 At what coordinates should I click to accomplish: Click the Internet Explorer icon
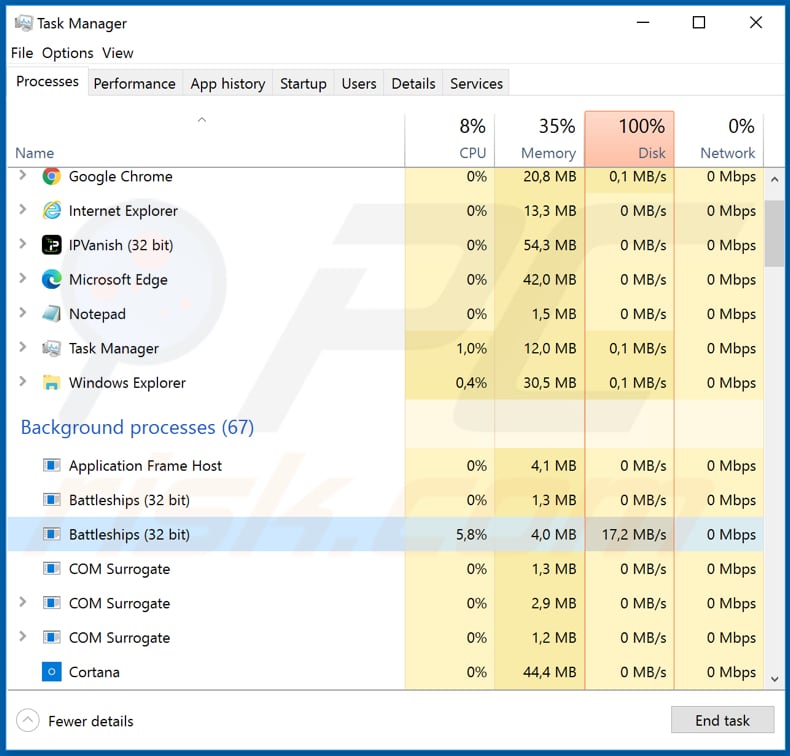point(51,211)
